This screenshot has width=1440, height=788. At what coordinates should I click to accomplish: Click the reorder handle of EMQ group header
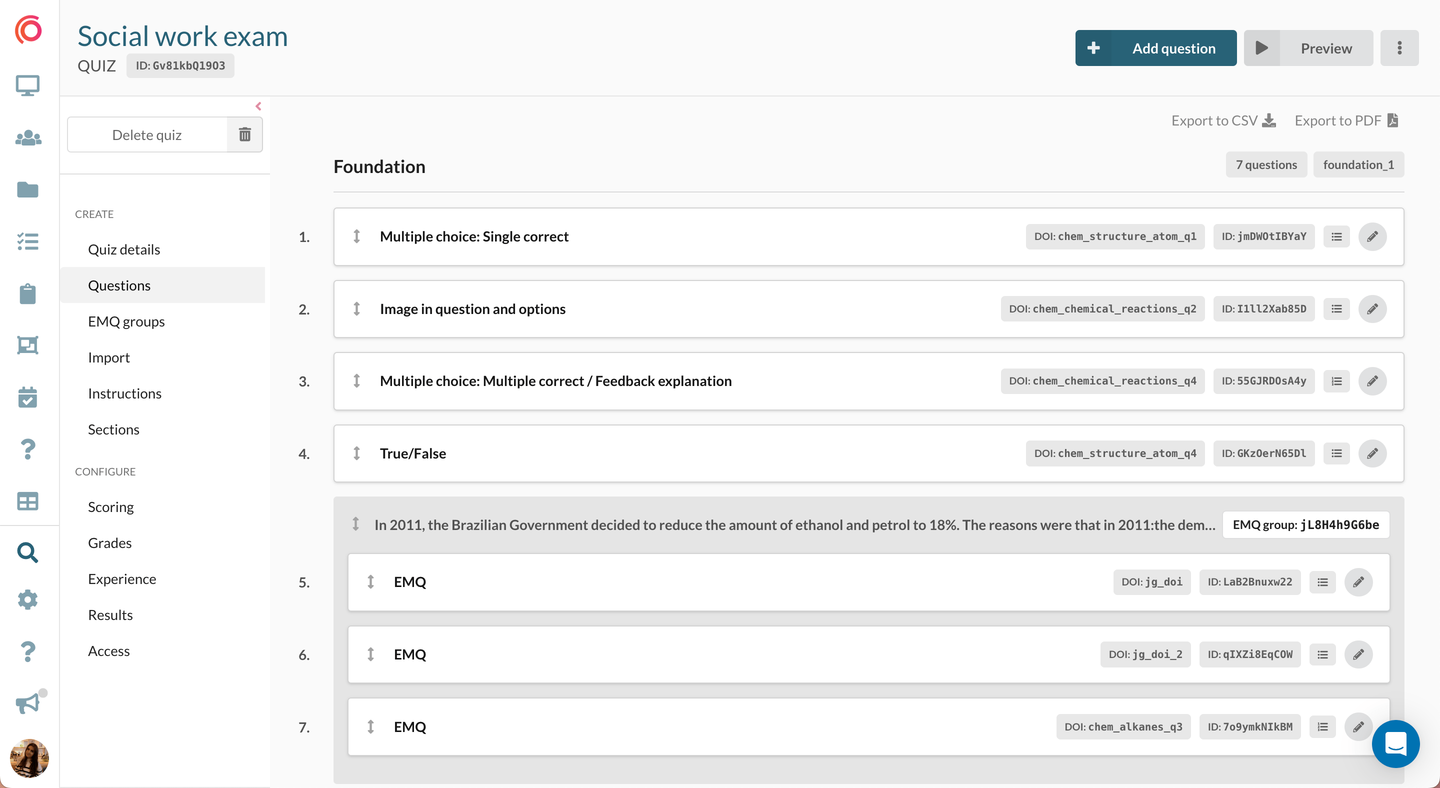pos(355,524)
